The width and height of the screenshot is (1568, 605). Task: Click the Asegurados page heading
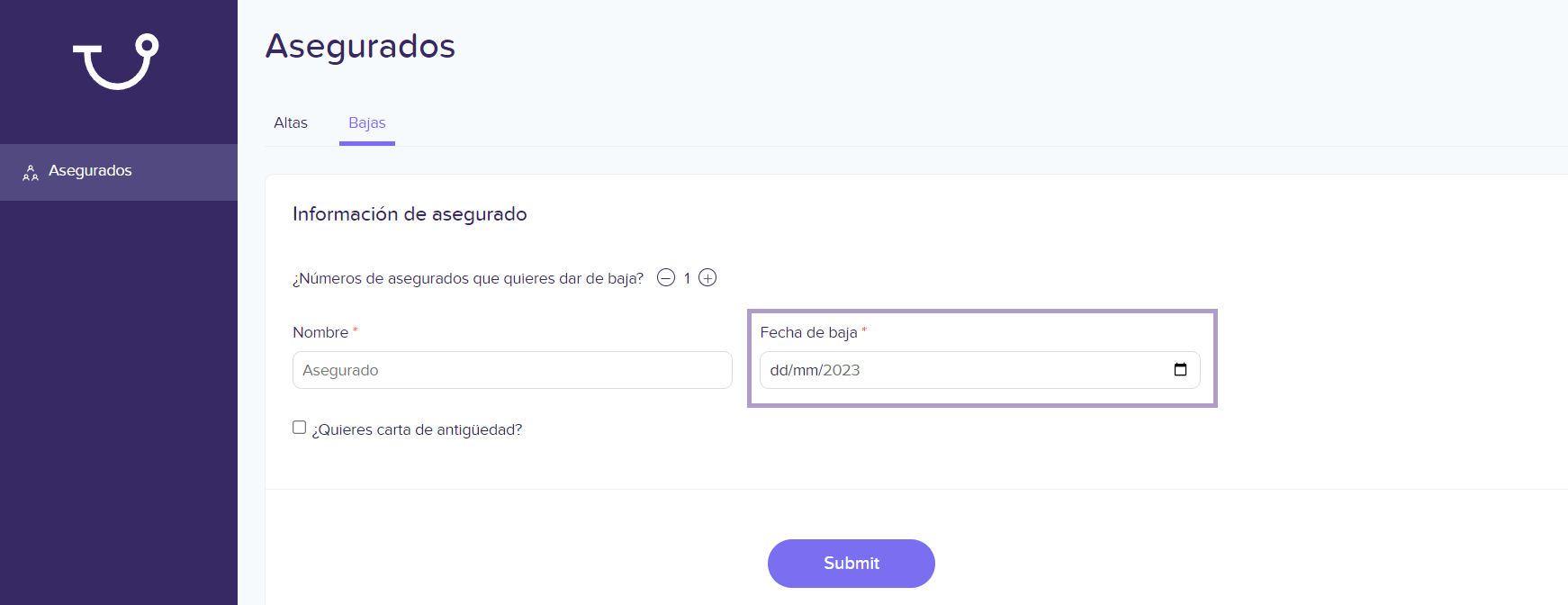[x=361, y=46]
